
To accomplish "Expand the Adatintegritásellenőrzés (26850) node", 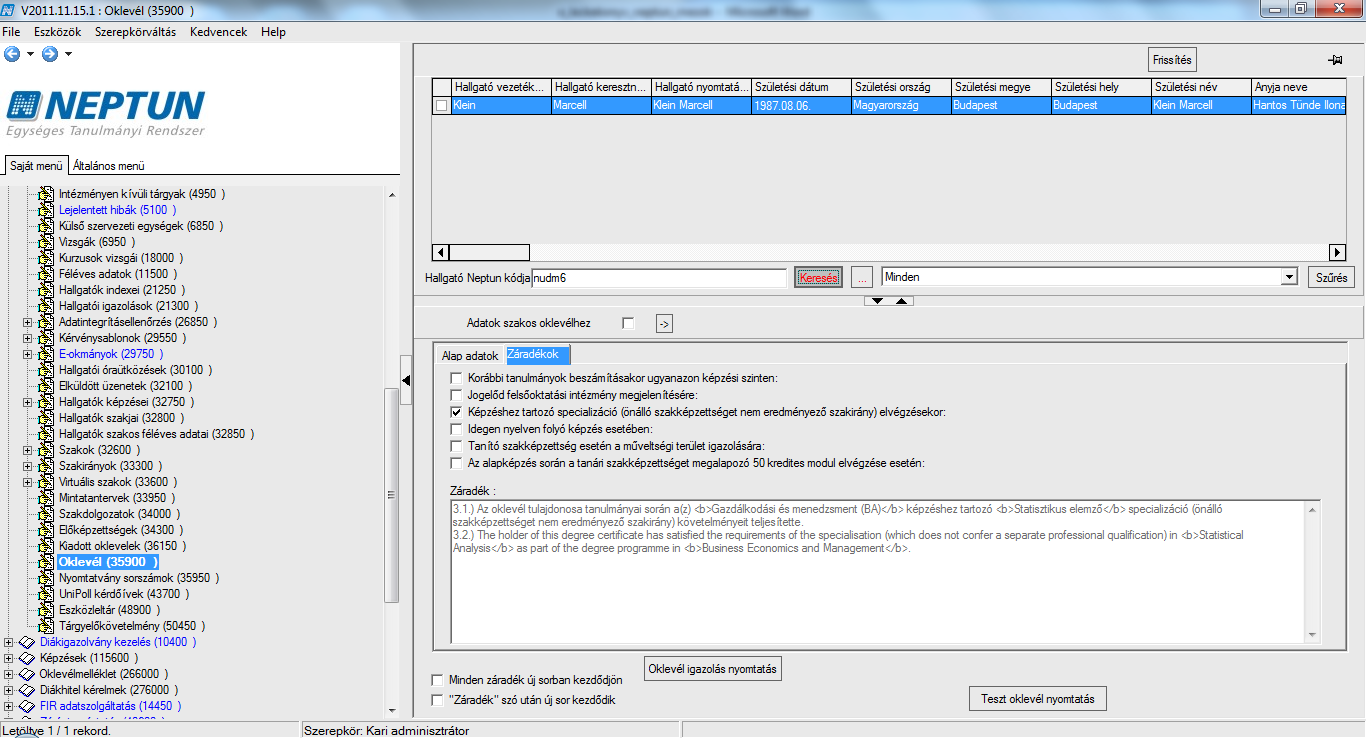I will [27, 322].
